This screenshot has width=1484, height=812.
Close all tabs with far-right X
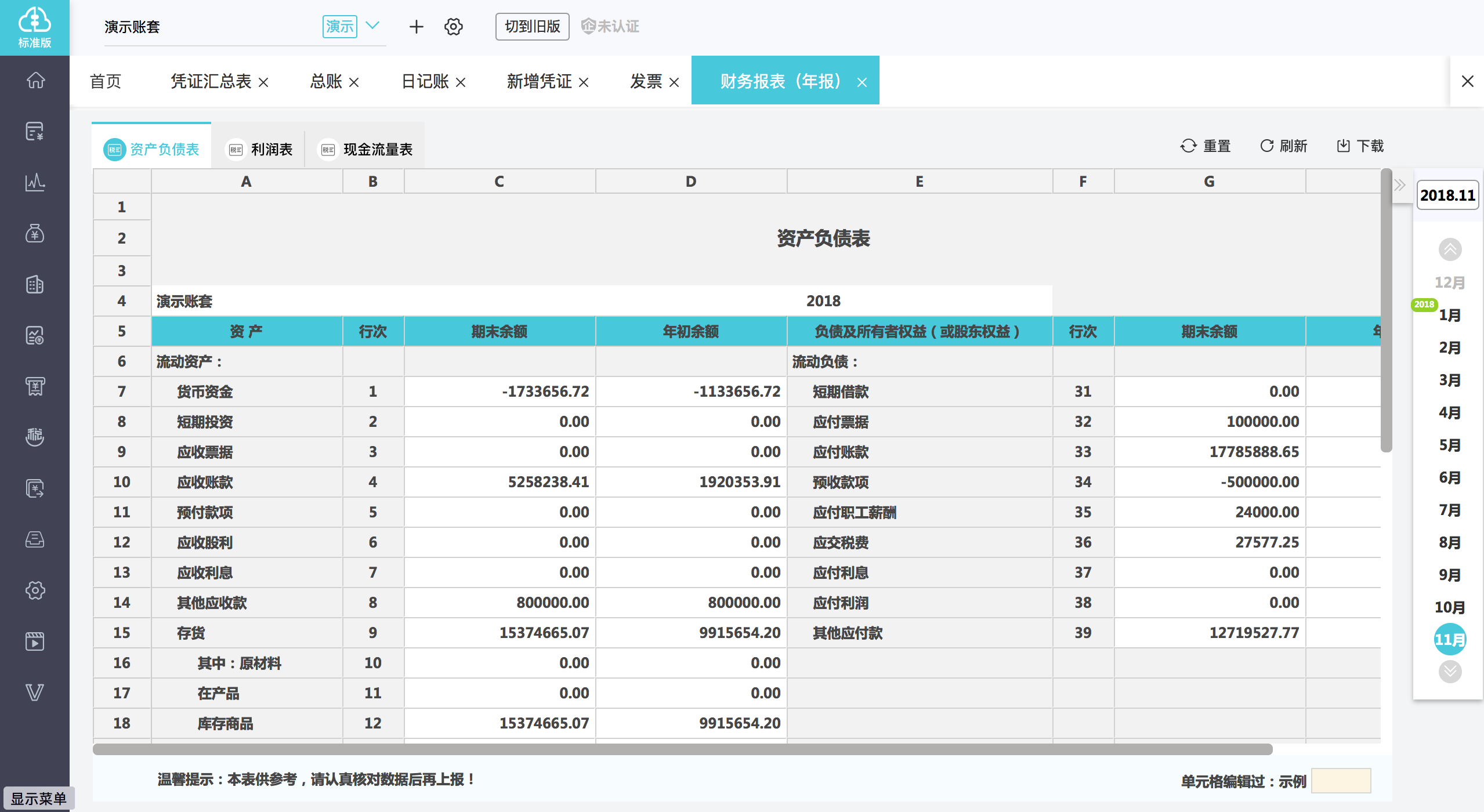pyautogui.click(x=1468, y=81)
